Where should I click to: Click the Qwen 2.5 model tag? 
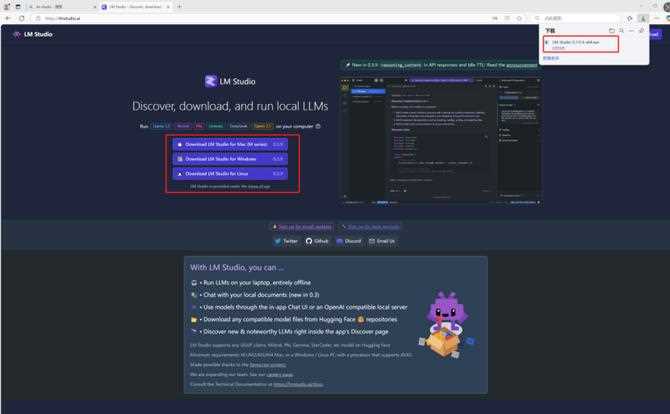262,126
